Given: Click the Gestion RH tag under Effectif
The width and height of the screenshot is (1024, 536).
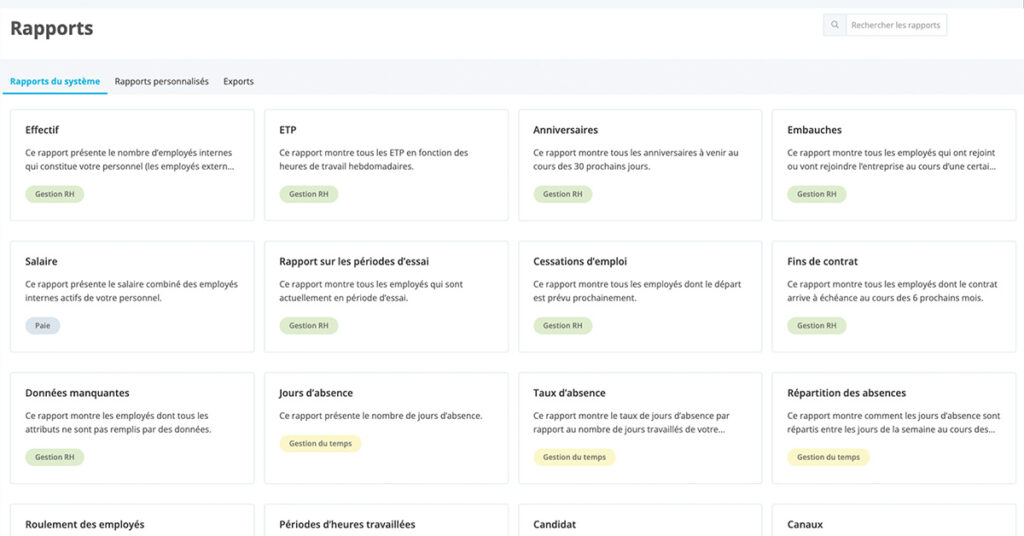Looking at the screenshot, I should click(x=54, y=194).
